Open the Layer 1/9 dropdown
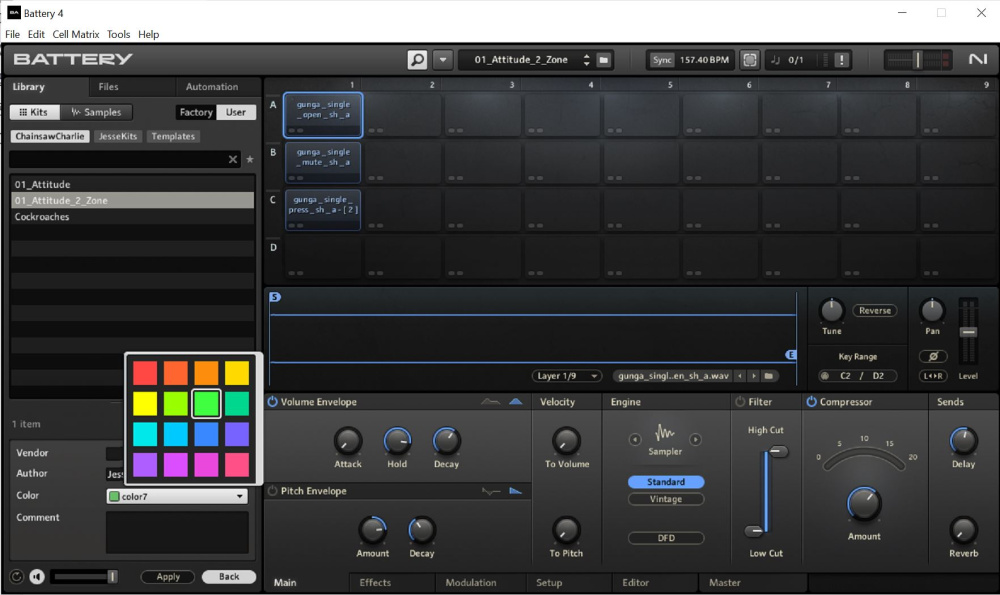This screenshot has width=1000, height=595. pyautogui.click(x=566, y=376)
